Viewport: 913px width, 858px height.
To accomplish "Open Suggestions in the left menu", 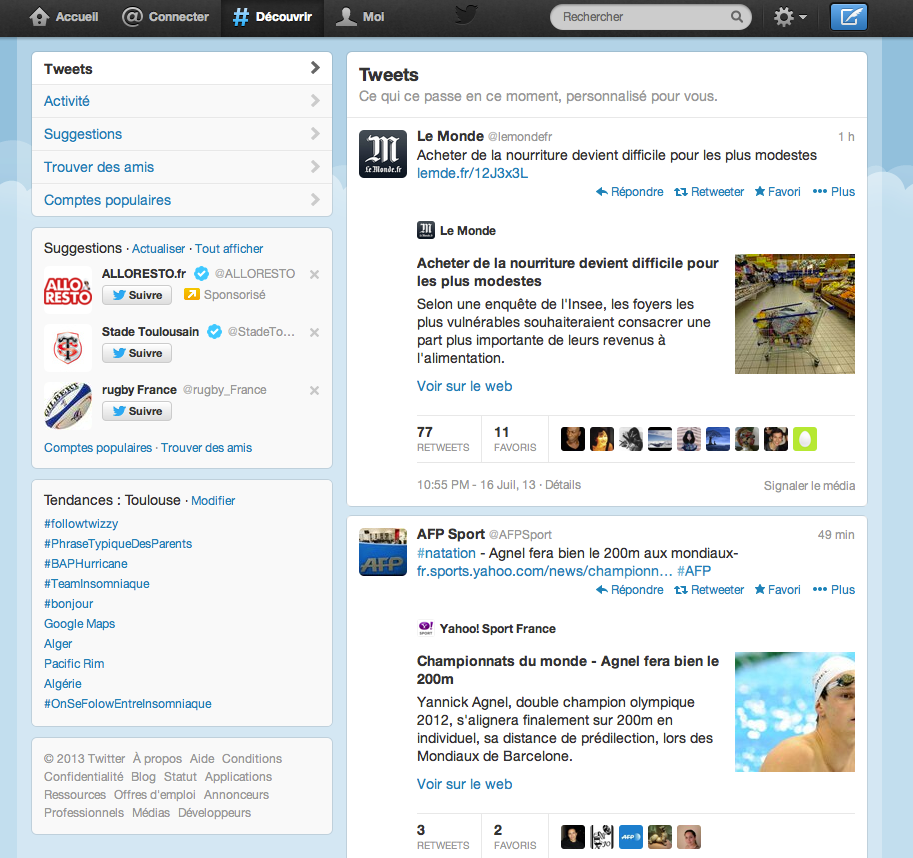I will tap(182, 134).
